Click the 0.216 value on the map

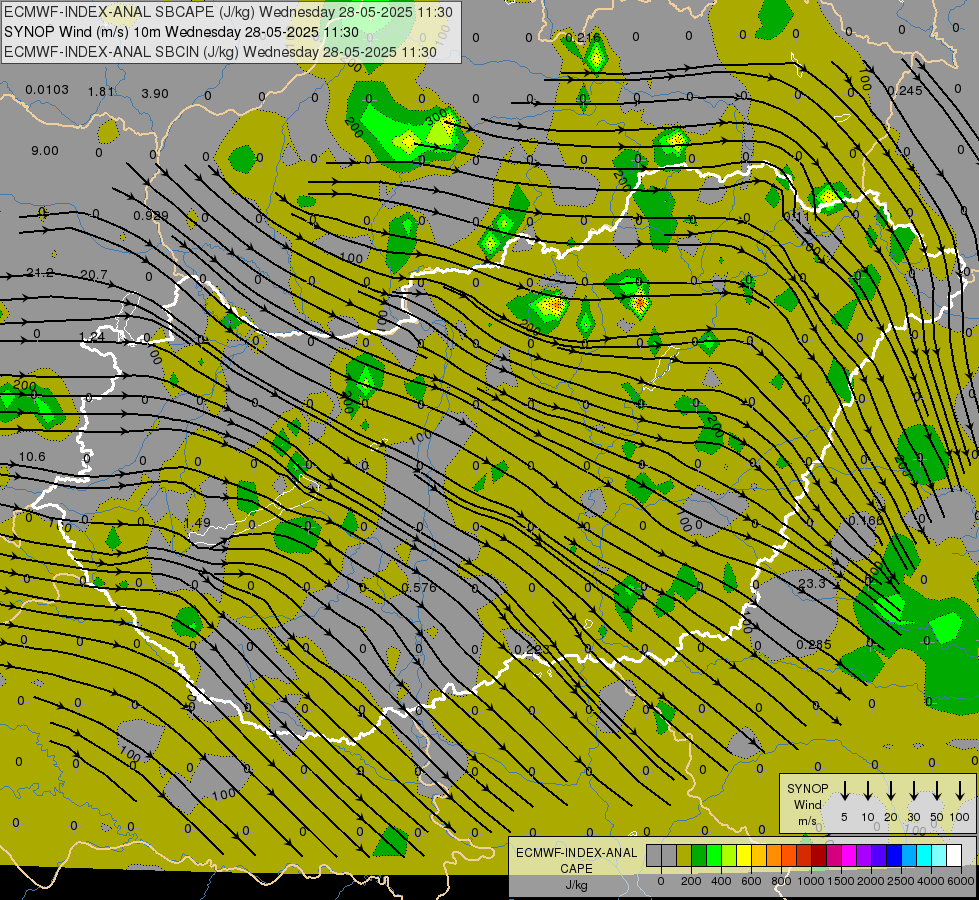(x=583, y=38)
